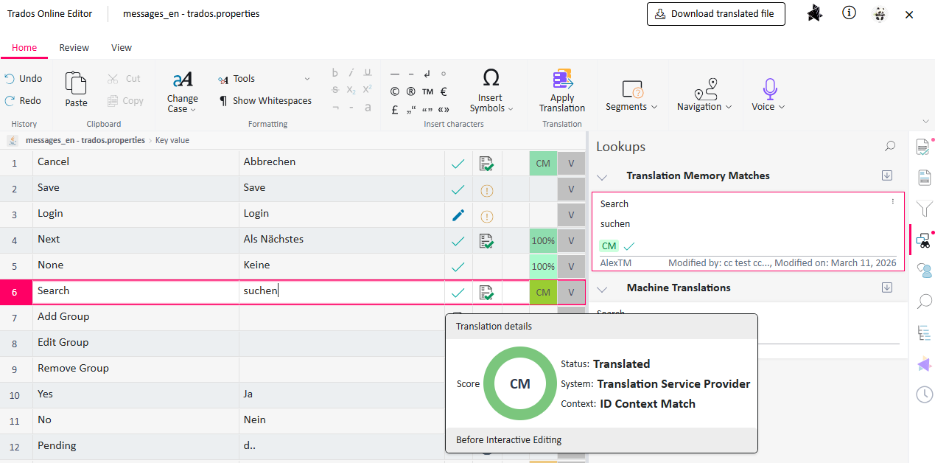Click the Undo button in History
Image resolution: width=936 pixels, height=463 pixels.
pyautogui.click(x=23, y=78)
